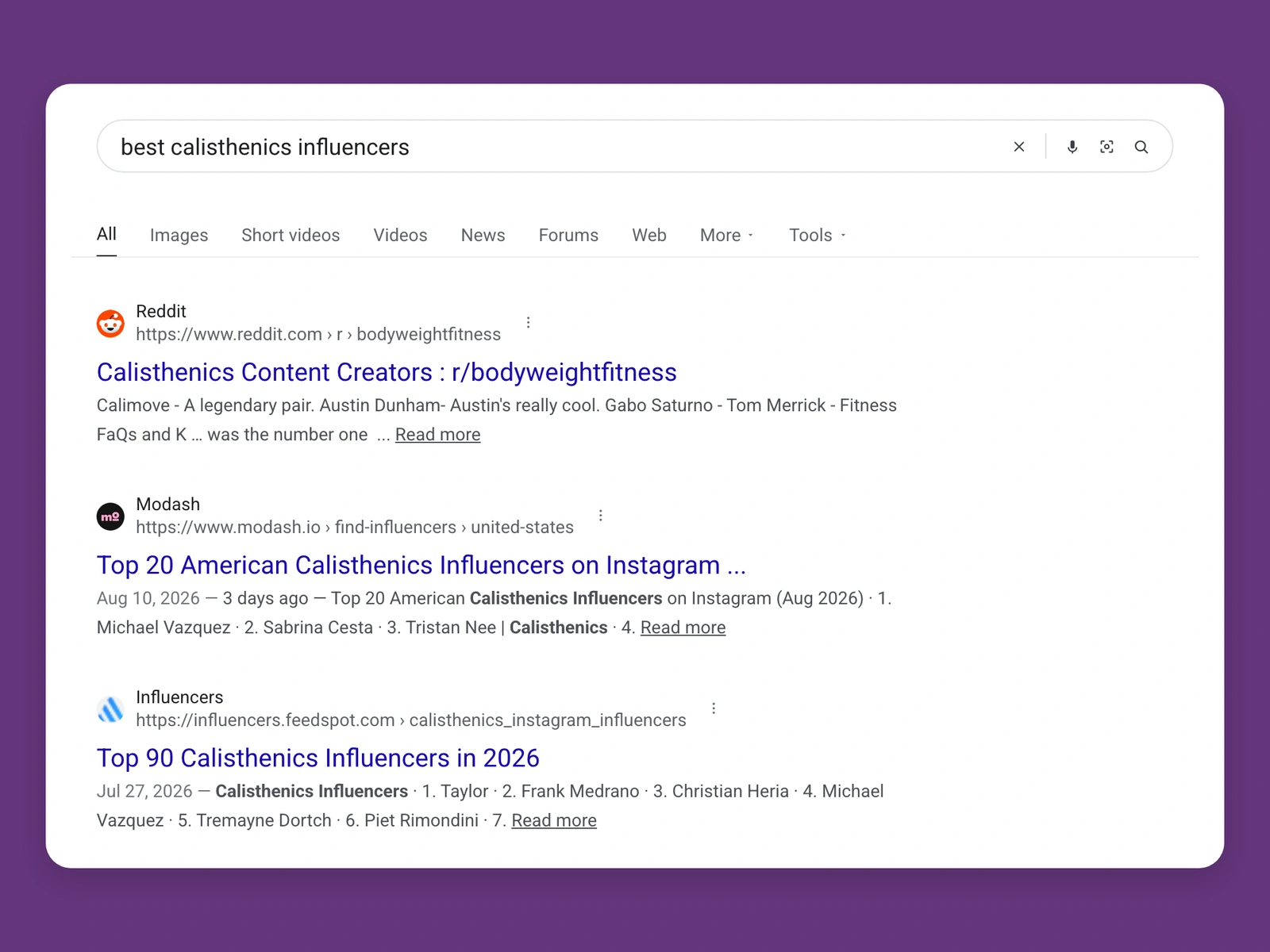This screenshot has height=952, width=1270.
Task: Click the 'Aug 10, 2026' date text
Action: pyautogui.click(x=148, y=598)
